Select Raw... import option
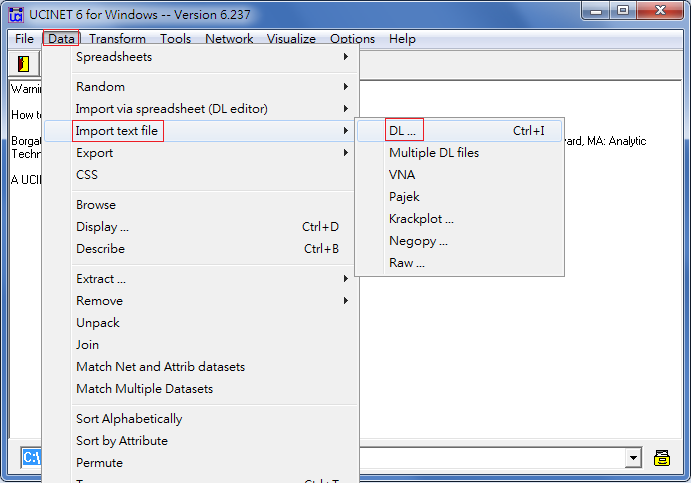 pos(459,263)
